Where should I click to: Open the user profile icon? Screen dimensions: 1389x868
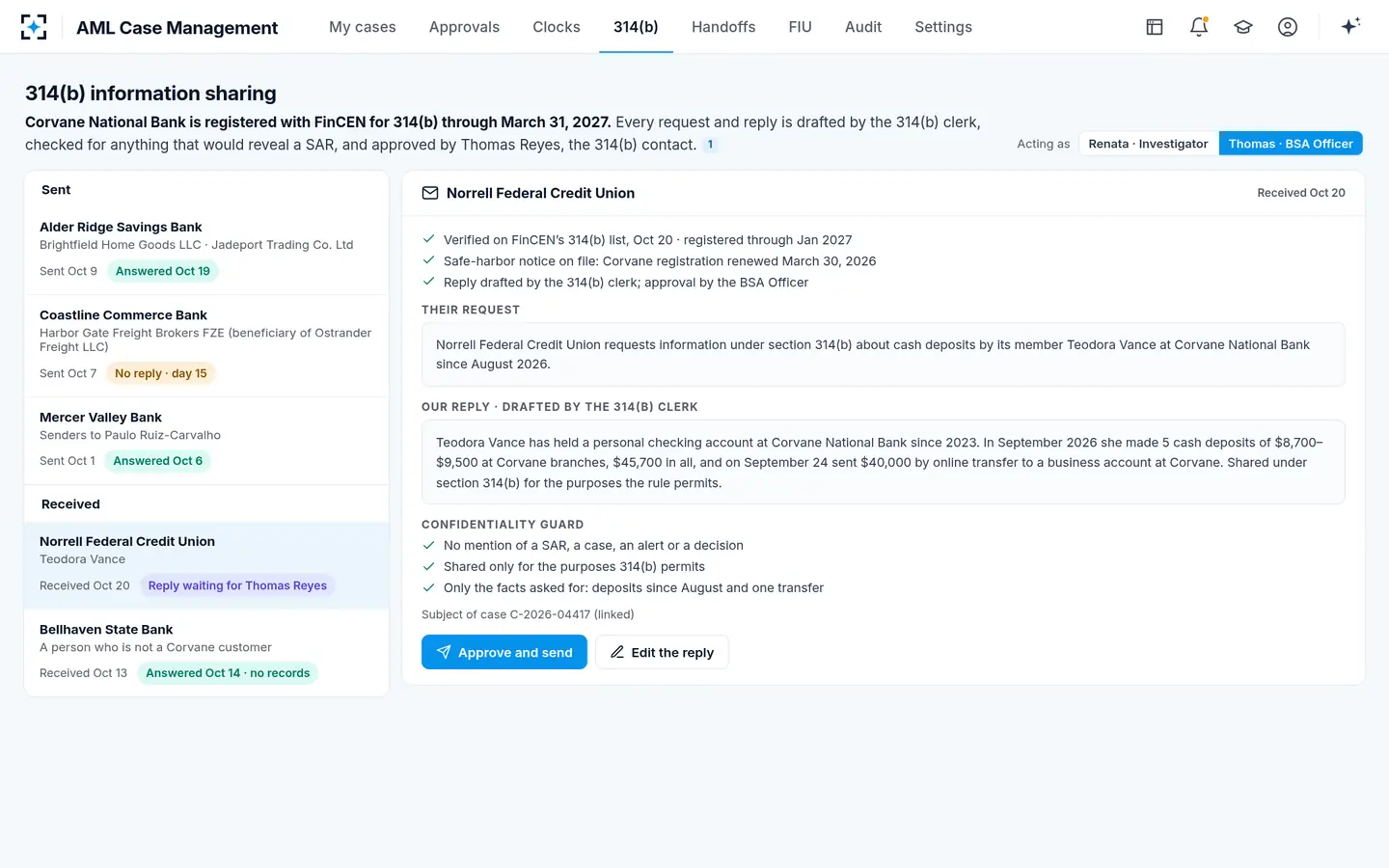pos(1288,27)
